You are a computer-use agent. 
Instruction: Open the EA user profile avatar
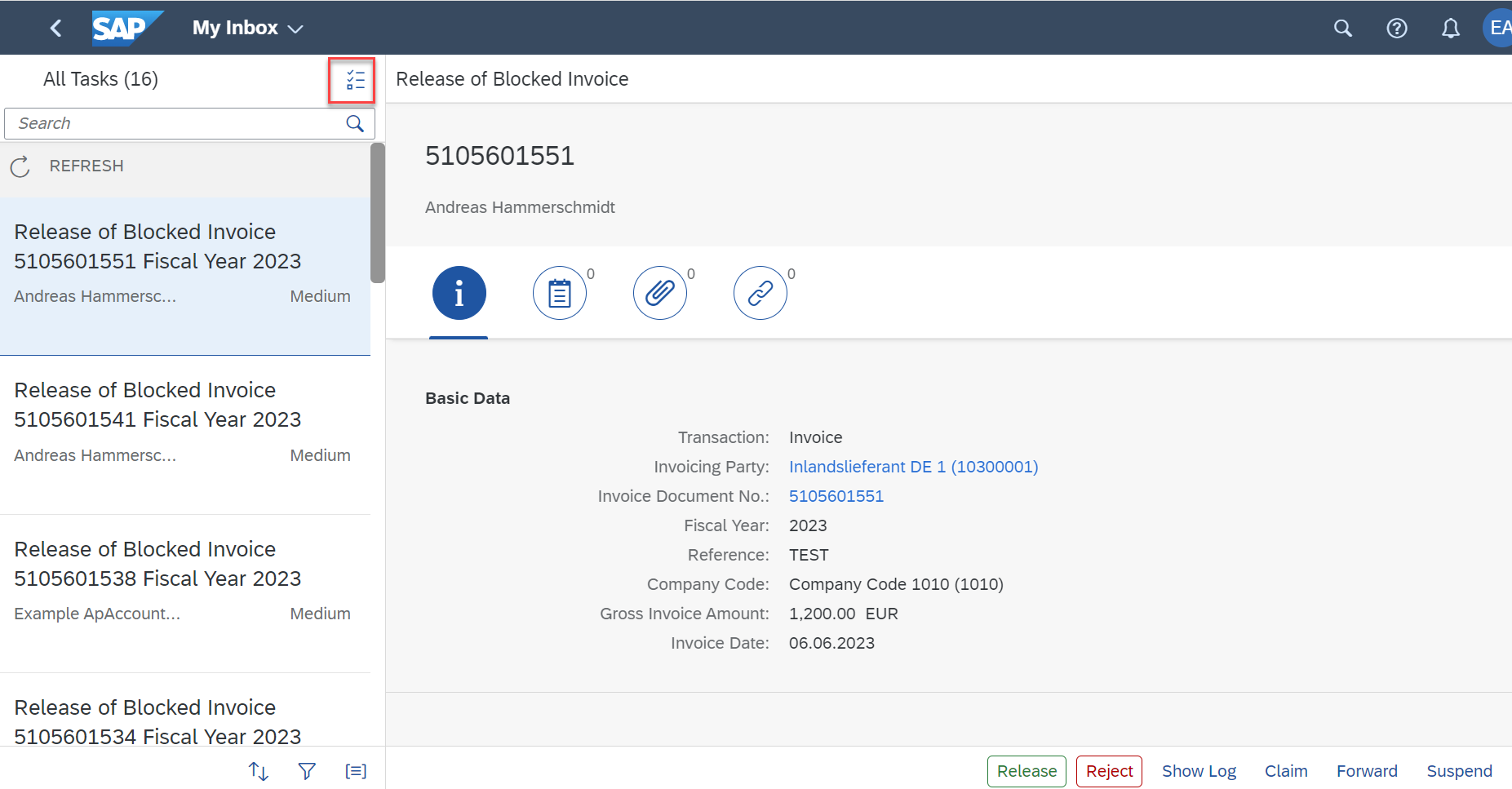click(1497, 28)
